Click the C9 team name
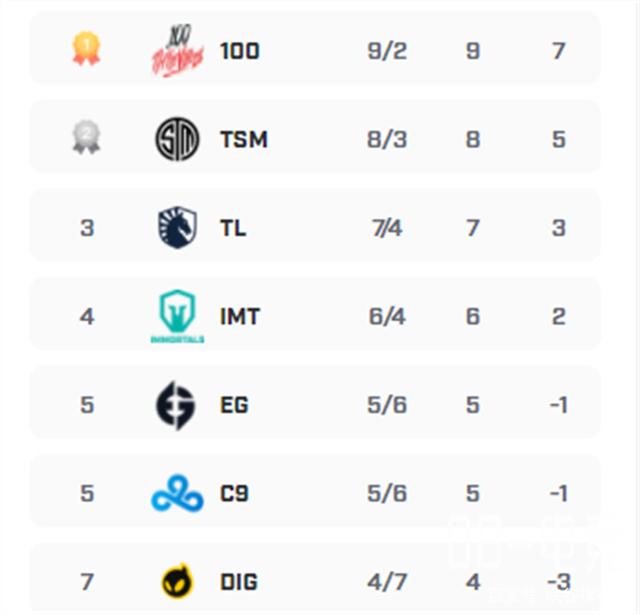The image size is (640, 614). coord(234,494)
